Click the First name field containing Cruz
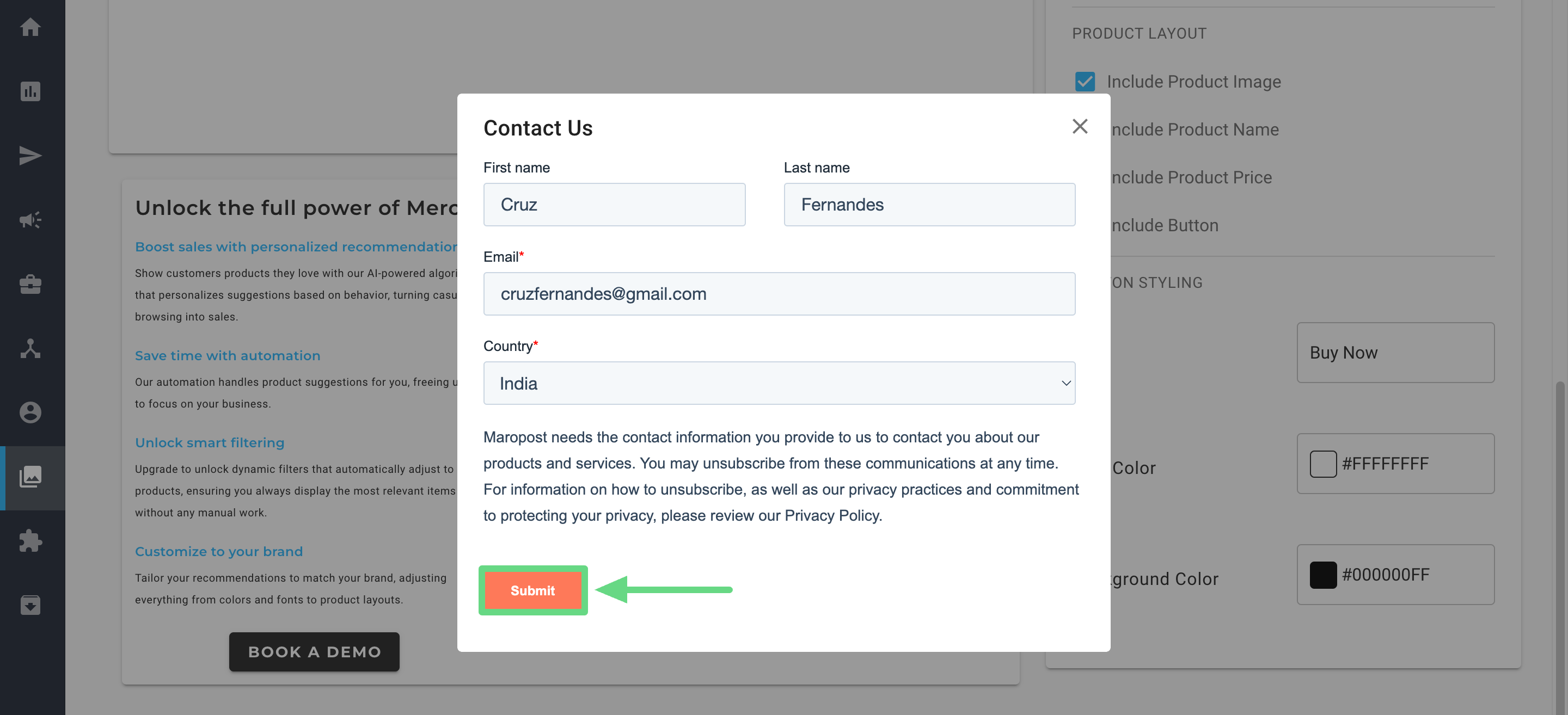This screenshot has height=715, width=1568. pyautogui.click(x=614, y=205)
